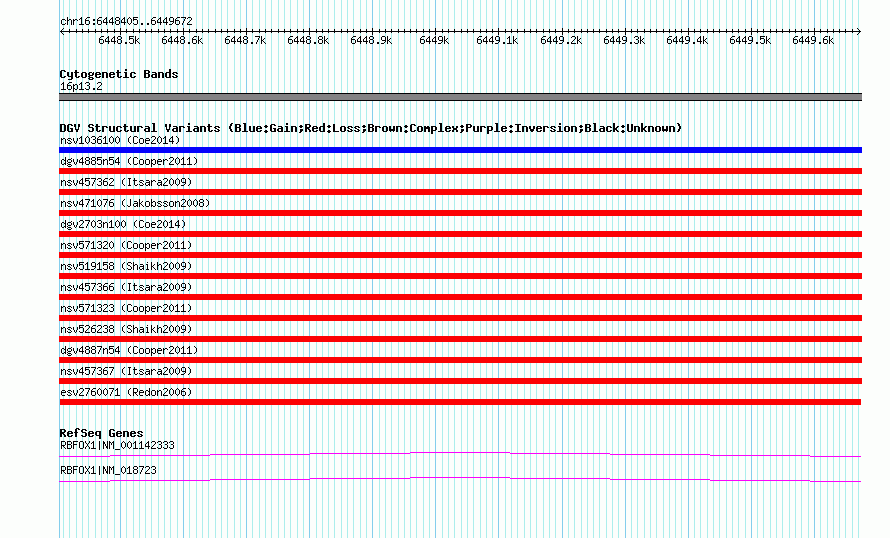This screenshot has width=890, height=538.
Task: Click the 6449.3k ruler tick label
Action: [624, 41]
